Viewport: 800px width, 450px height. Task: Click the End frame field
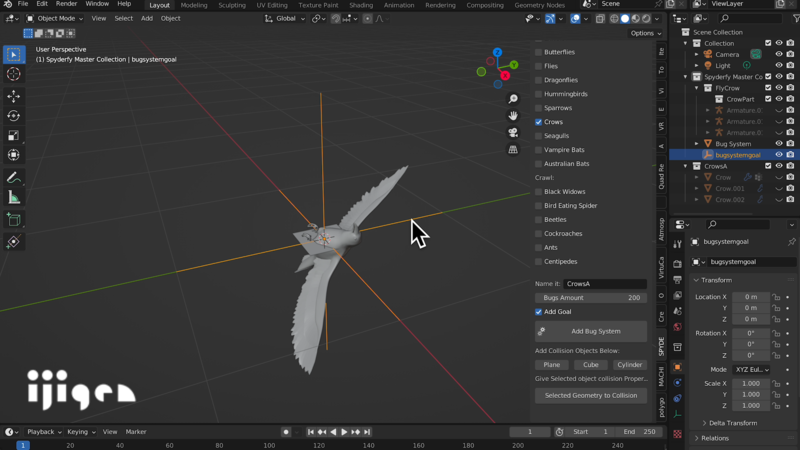(640, 432)
